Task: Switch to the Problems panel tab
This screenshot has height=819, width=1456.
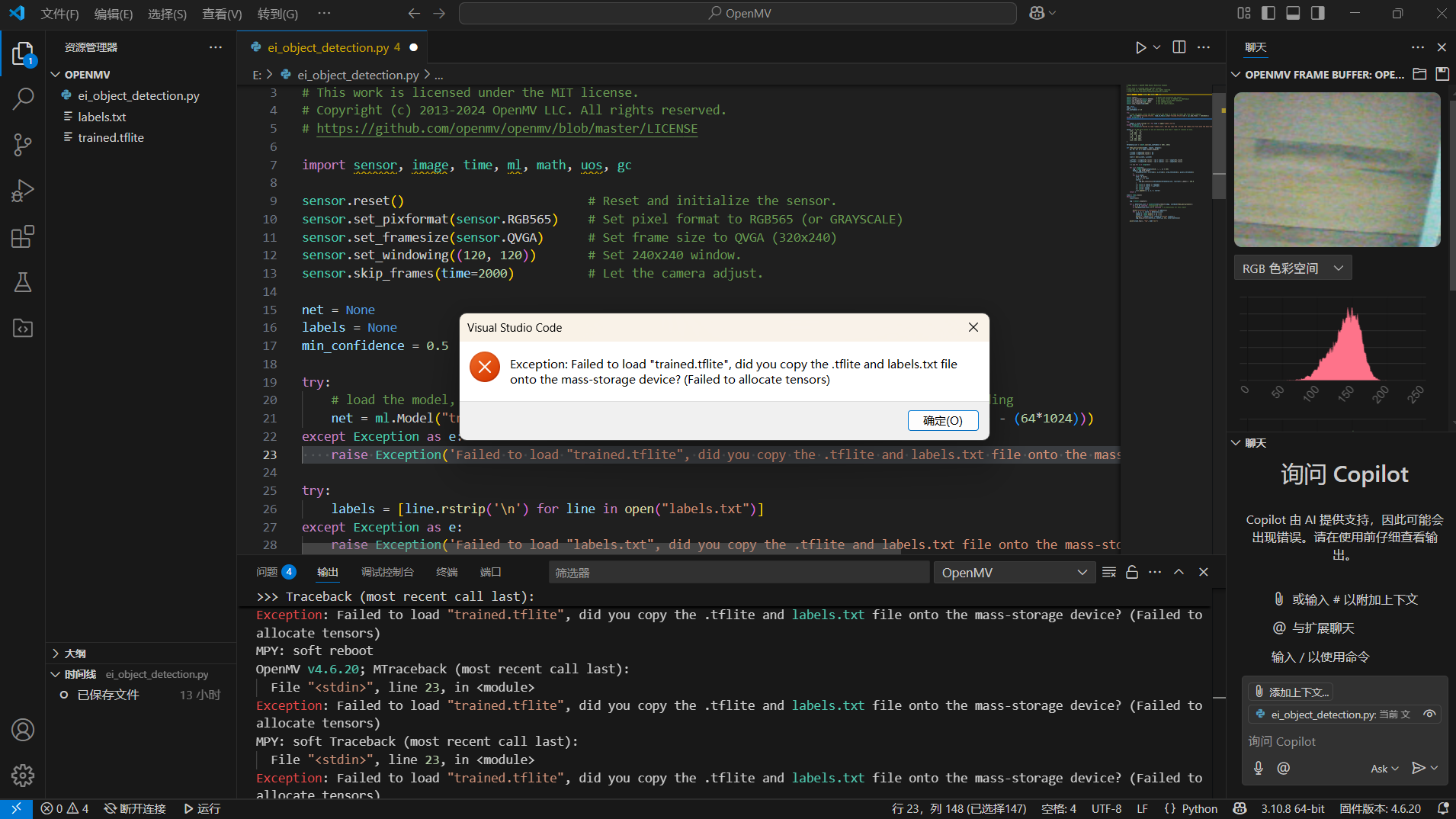Action: click(276, 572)
